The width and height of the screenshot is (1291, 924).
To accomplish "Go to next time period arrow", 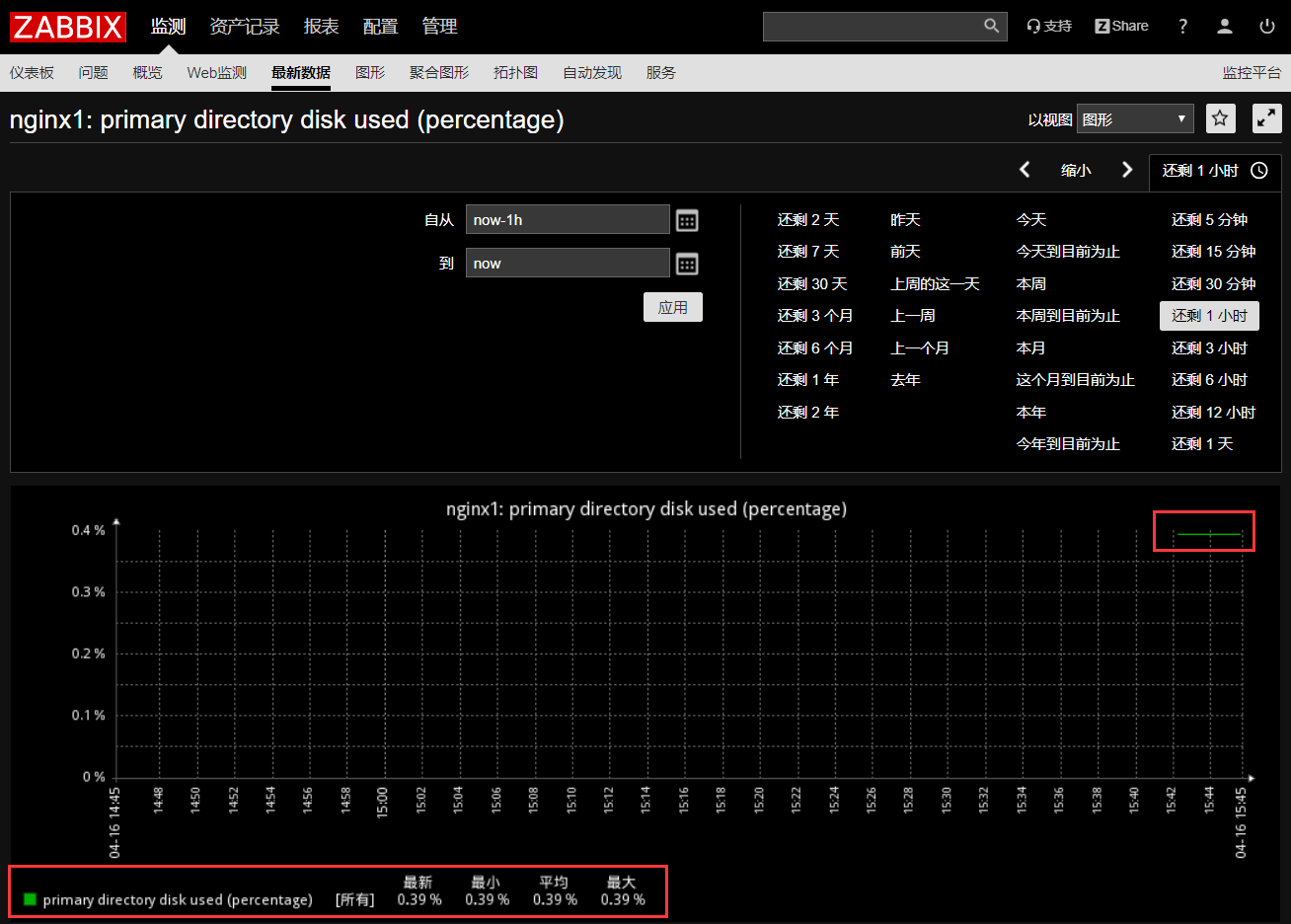I will [x=1127, y=170].
